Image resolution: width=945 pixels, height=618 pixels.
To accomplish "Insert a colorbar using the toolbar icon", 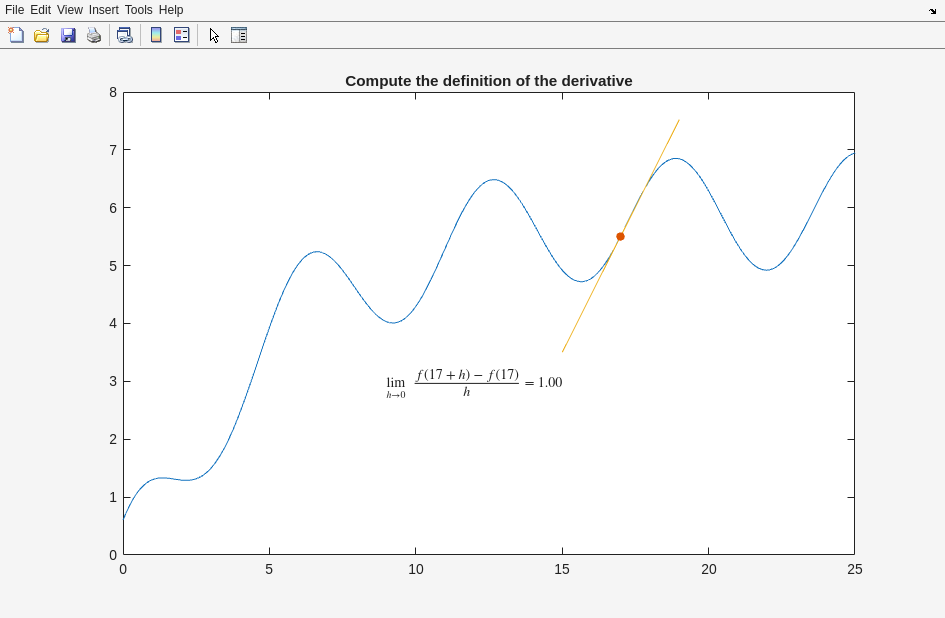I will [156, 35].
